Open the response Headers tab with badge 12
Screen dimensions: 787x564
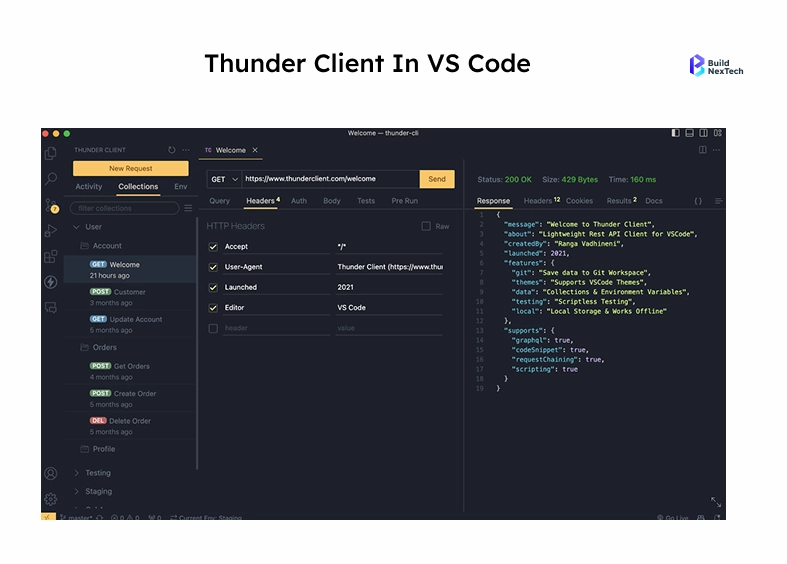(x=542, y=201)
